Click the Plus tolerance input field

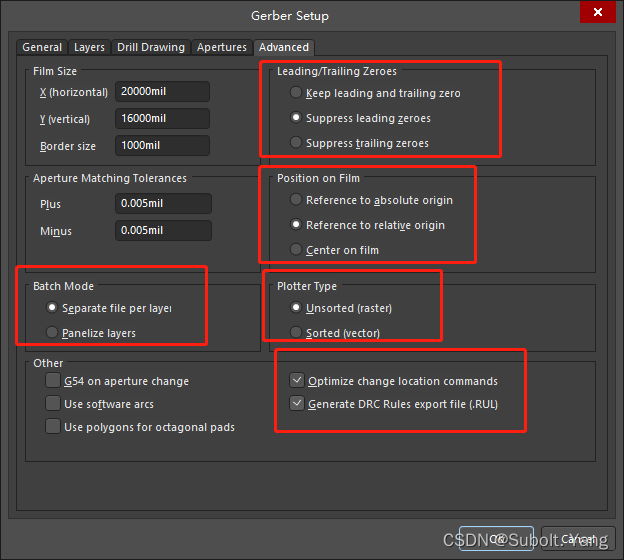pos(162,204)
